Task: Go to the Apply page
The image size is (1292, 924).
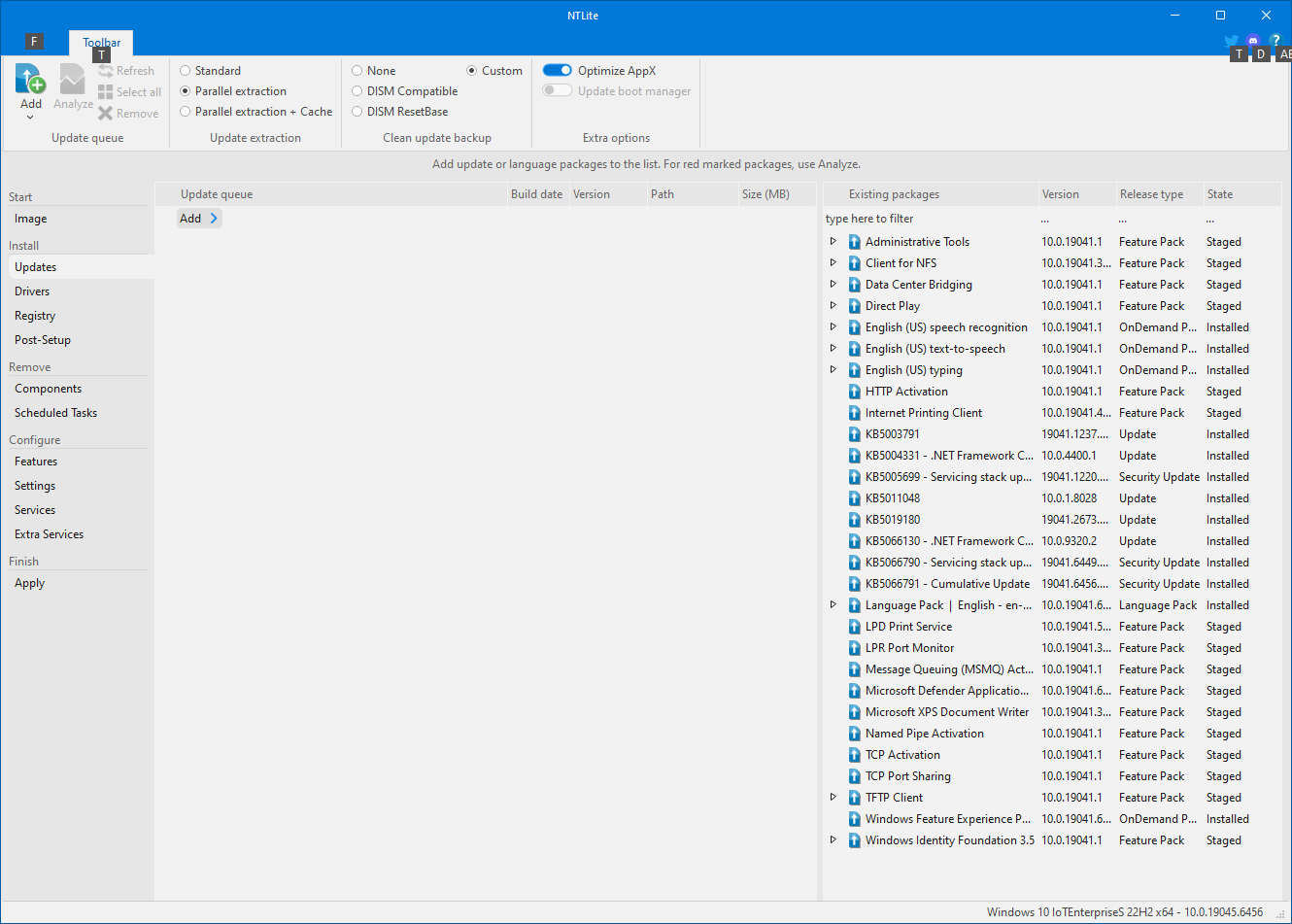Action: (29, 583)
